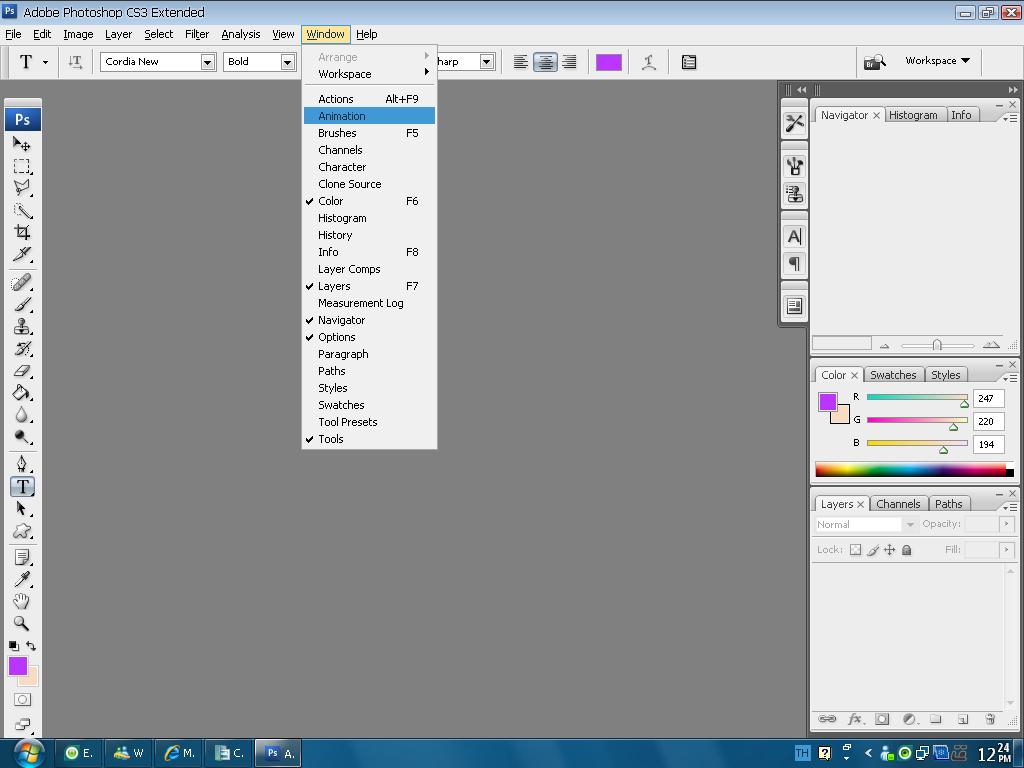Select the Brush tool
1024x768 pixels.
[22, 305]
